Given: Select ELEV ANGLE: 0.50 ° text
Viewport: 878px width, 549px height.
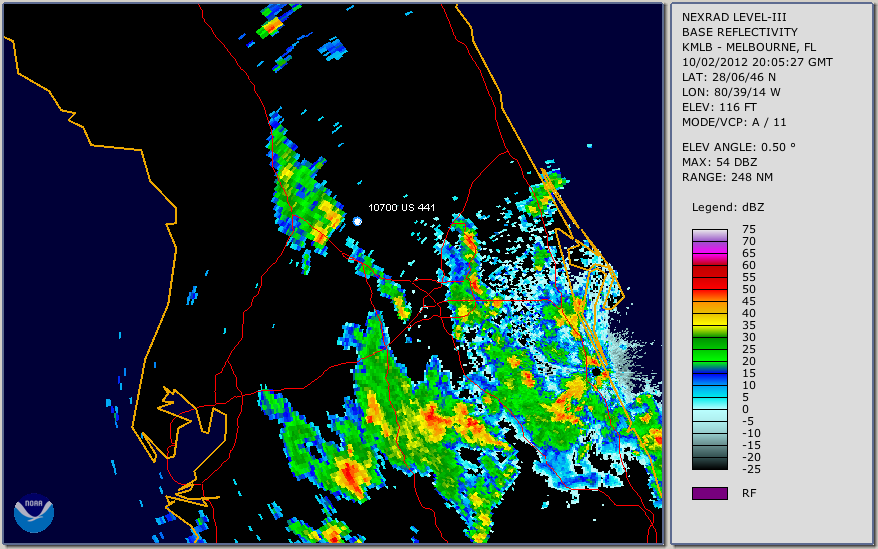Looking at the screenshot, I should click(739, 147).
